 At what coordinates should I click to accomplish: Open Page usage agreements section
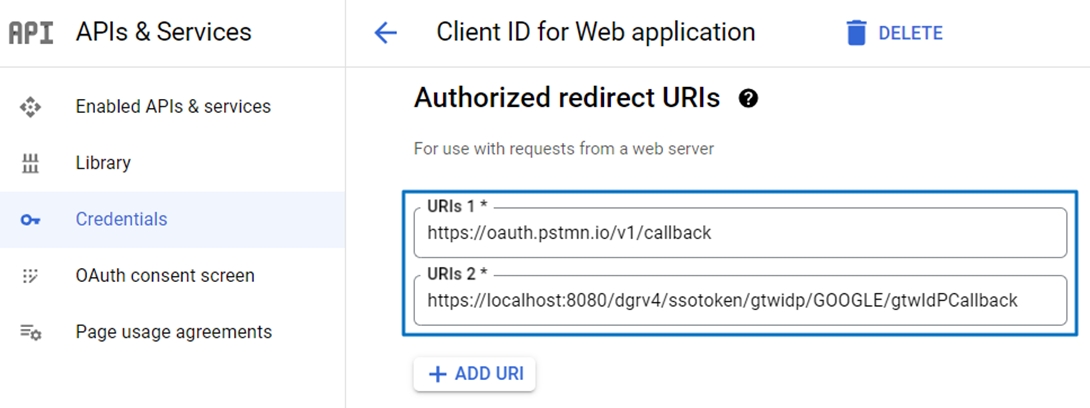[173, 332]
